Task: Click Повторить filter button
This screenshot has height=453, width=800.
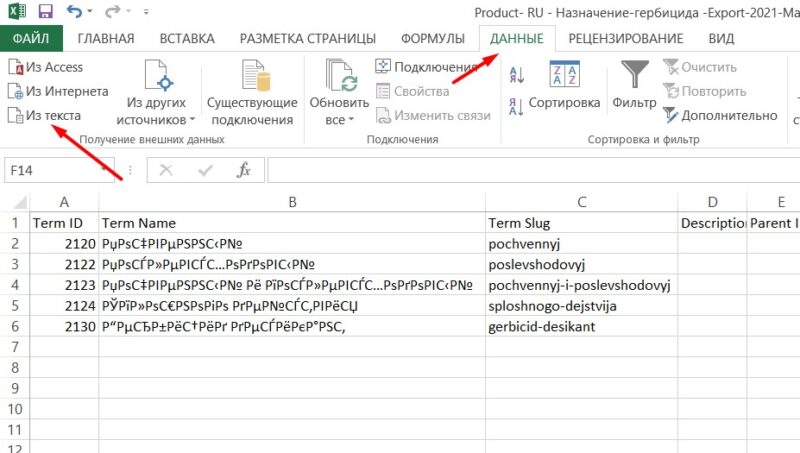Action: (705, 91)
